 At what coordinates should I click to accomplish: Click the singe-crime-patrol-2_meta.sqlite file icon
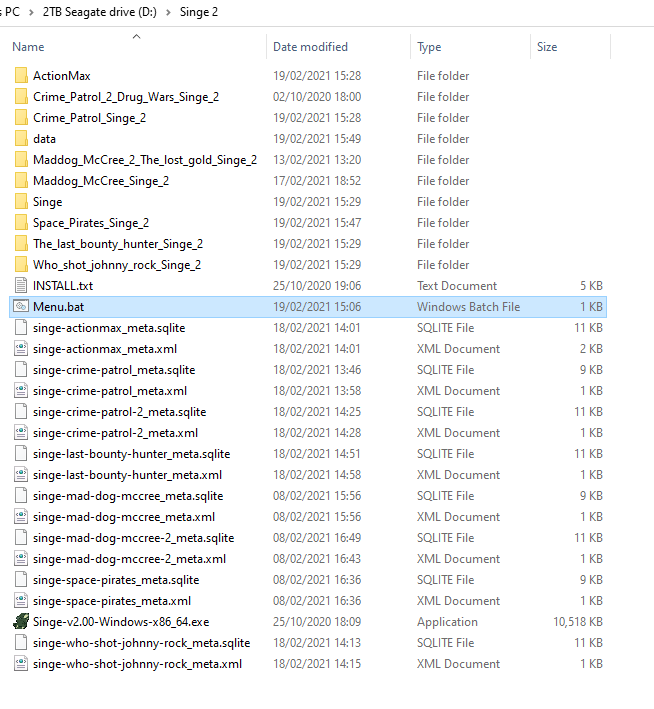click(x=21, y=411)
